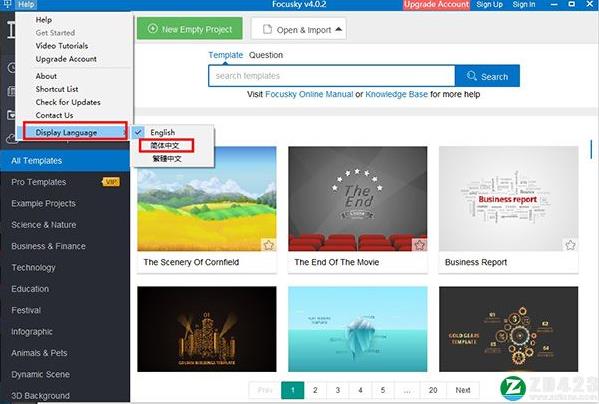Image resolution: width=599 pixels, height=404 pixels.
Task: Switch to the Question tab
Action: click(x=266, y=55)
